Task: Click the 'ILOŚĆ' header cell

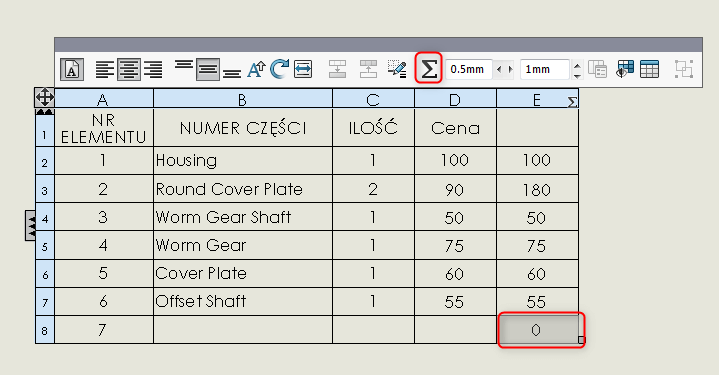Action: (373, 128)
